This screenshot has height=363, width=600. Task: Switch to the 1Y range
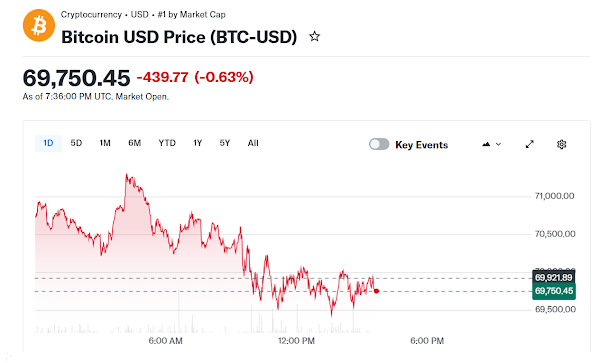[197, 143]
